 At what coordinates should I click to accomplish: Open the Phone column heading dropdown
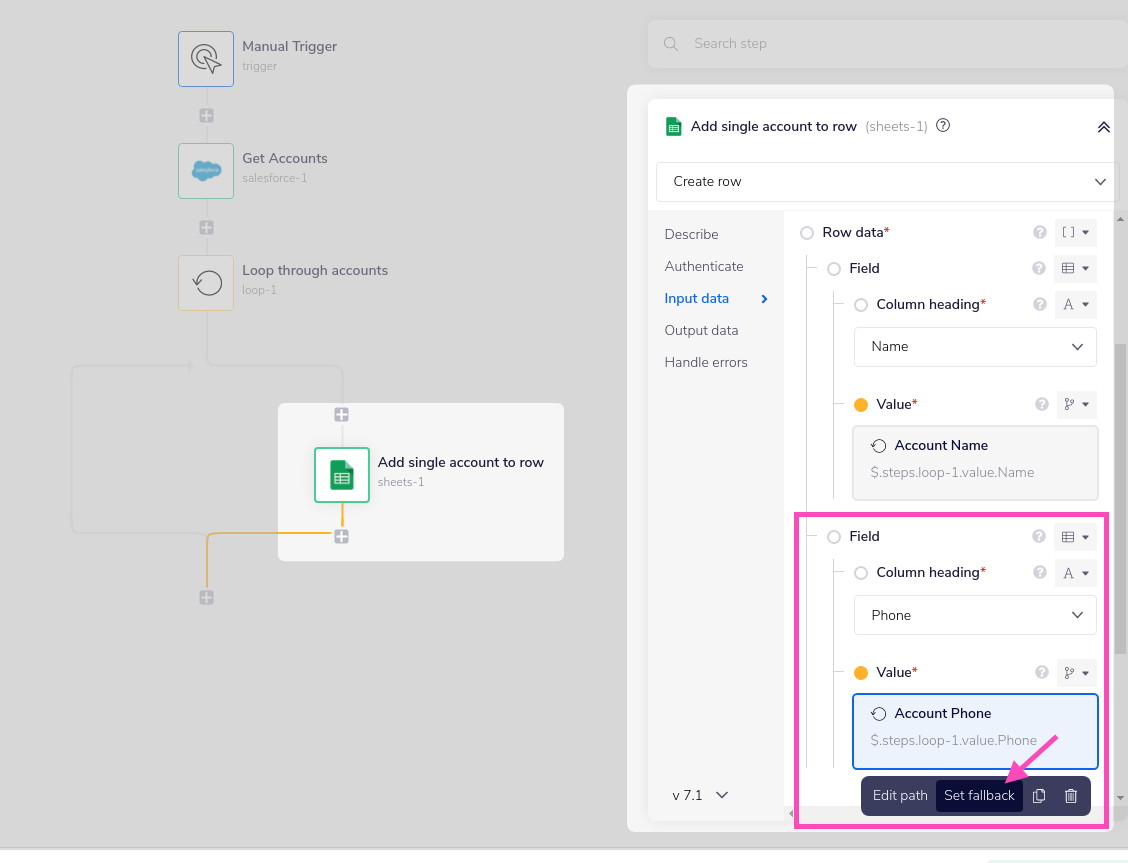[x=975, y=615]
